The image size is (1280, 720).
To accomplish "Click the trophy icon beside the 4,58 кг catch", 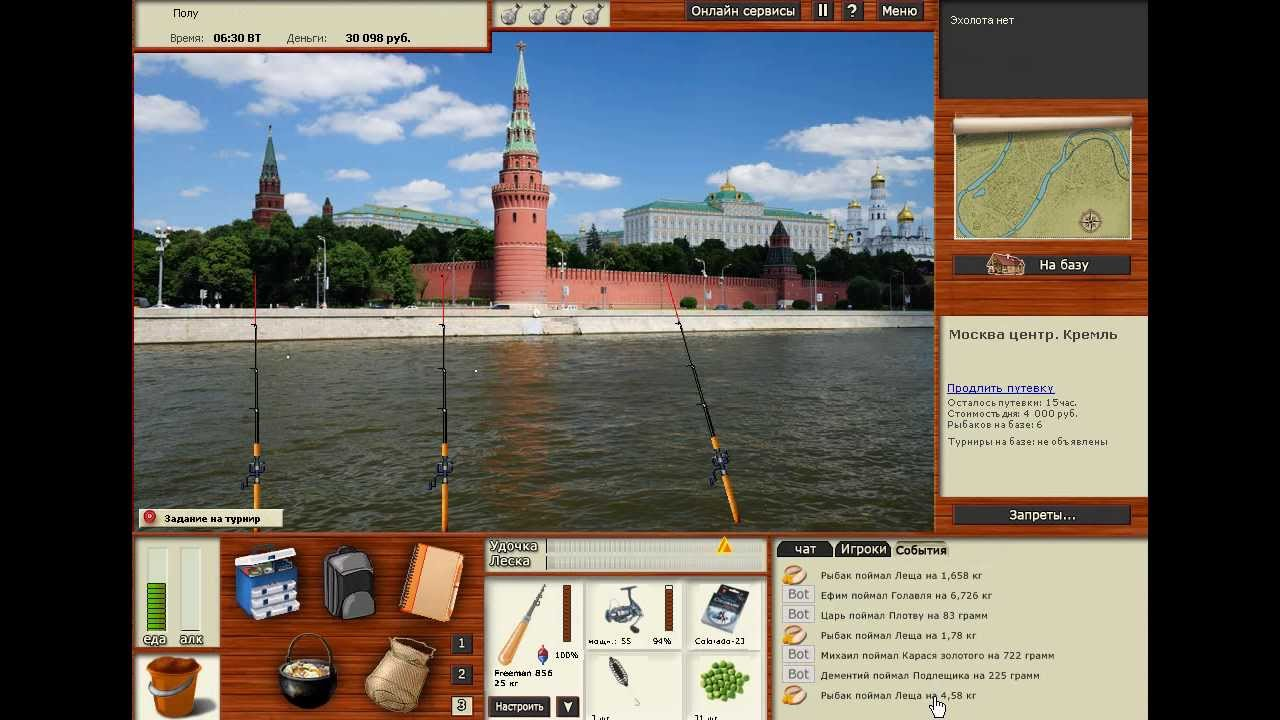I will point(794,695).
